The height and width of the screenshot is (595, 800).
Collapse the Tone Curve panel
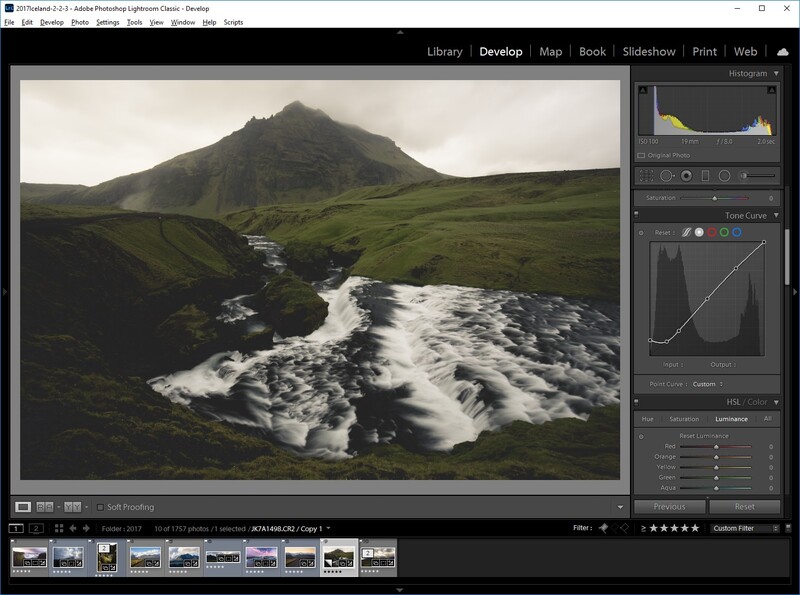776,215
